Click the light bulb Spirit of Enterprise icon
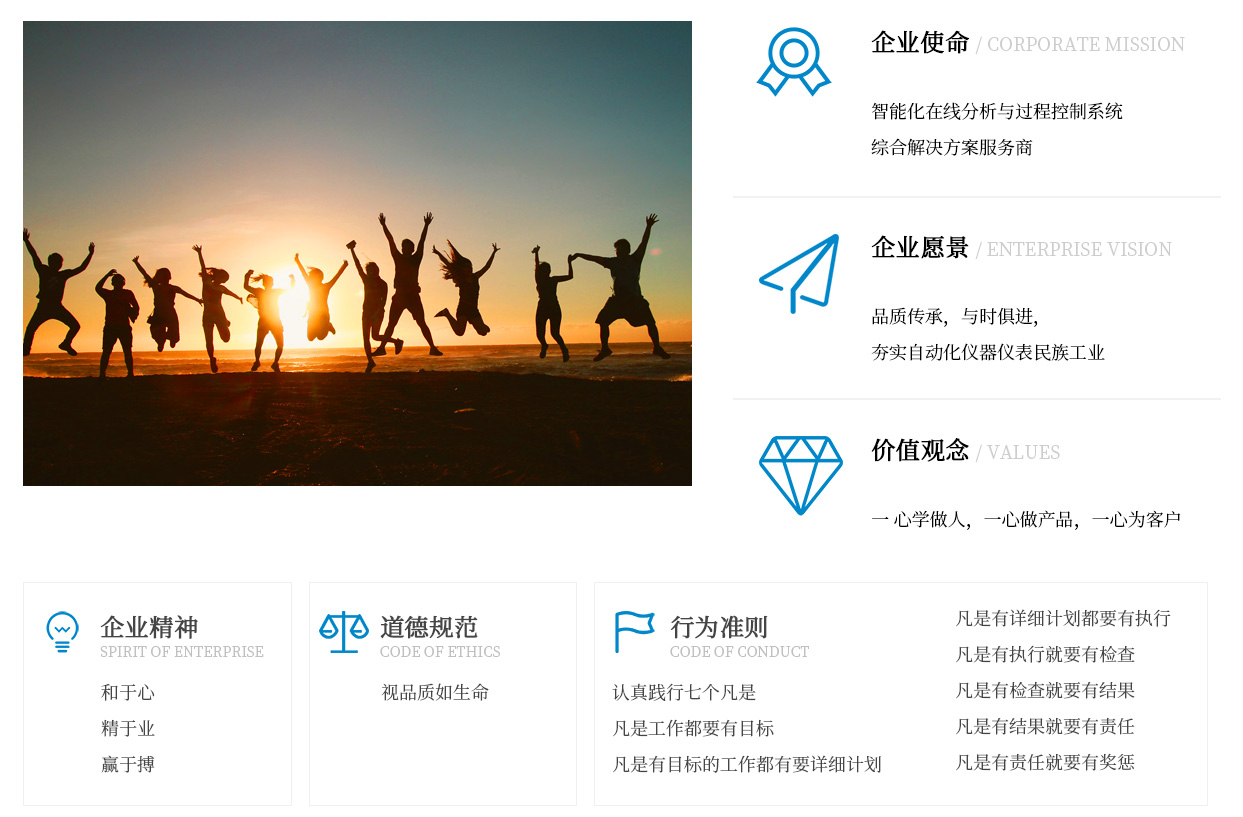The width and height of the screenshot is (1243, 817). 62,633
